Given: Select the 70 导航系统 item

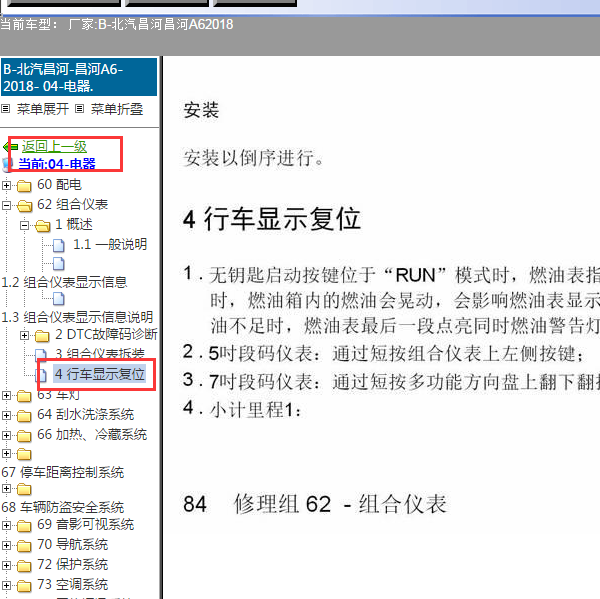Looking at the screenshot, I should tap(72, 544).
